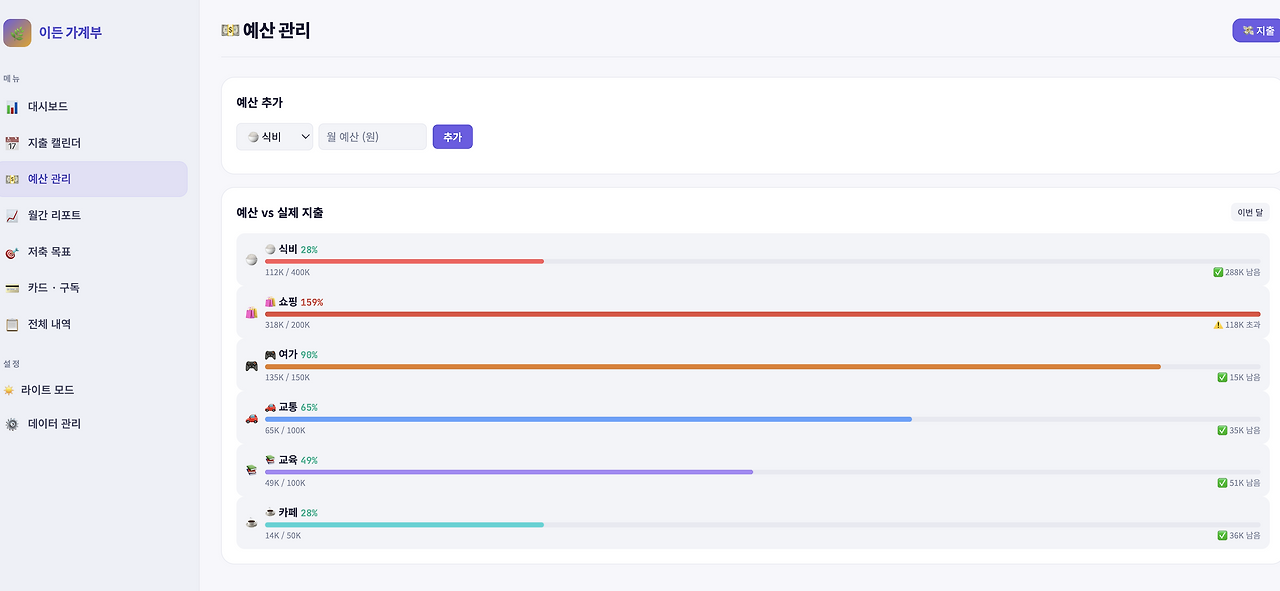Viewport: 1280px width, 591px height.
Task: Click the 쇼핑 159% red progress bar
Action: click(762, 314)
